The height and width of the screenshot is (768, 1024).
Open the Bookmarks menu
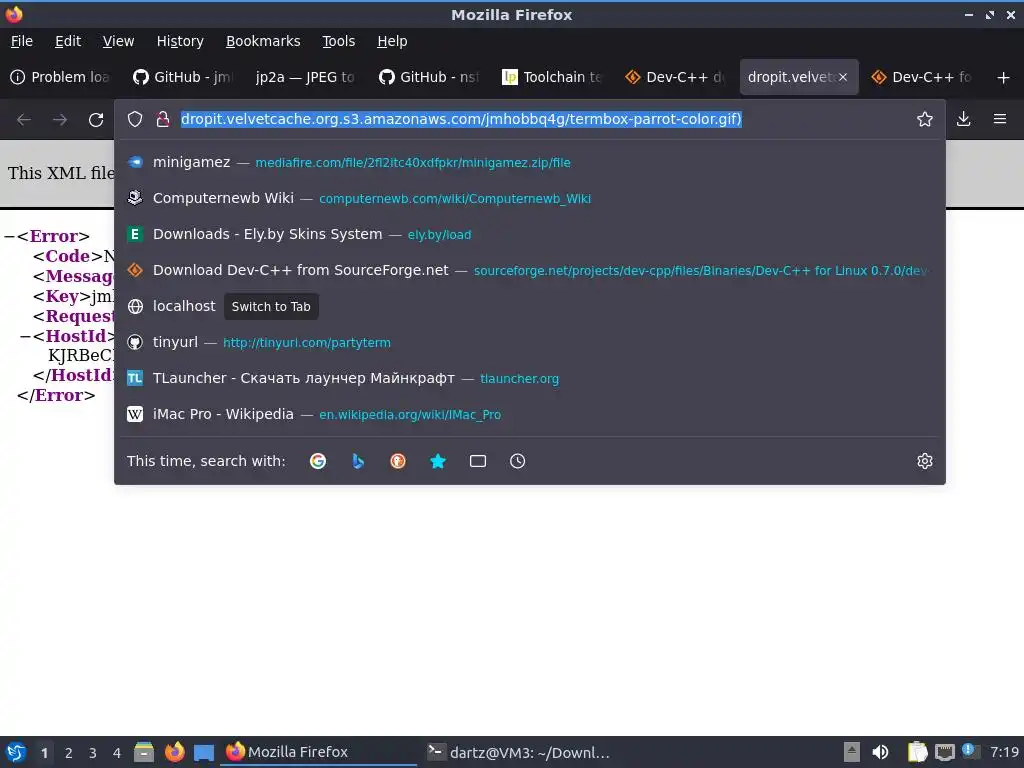click(263, 41)
